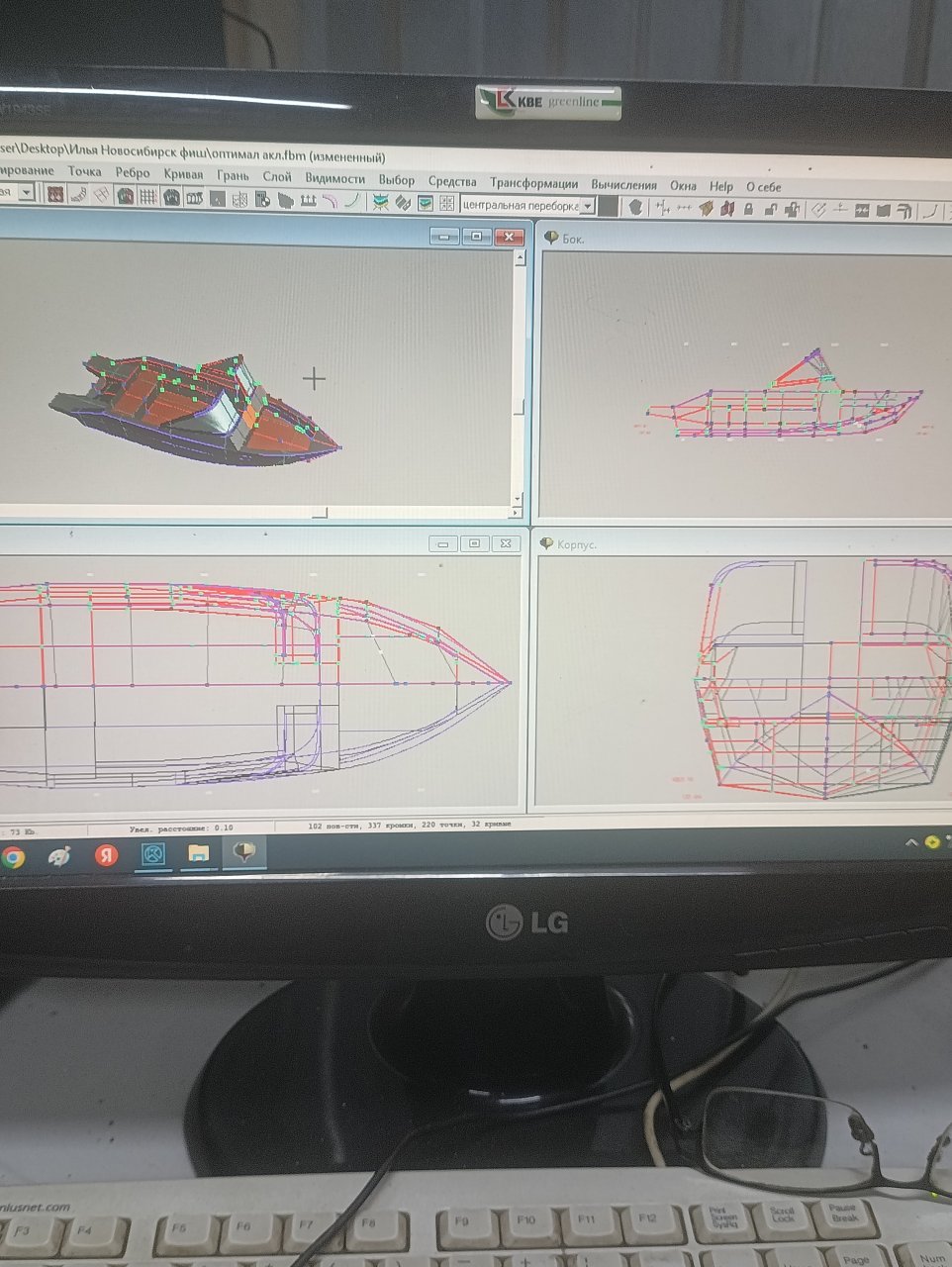Open File Explorer from the taskbar
This screenshot has width=952, height=1267.
pyautogui.click(x=198, y=853)
